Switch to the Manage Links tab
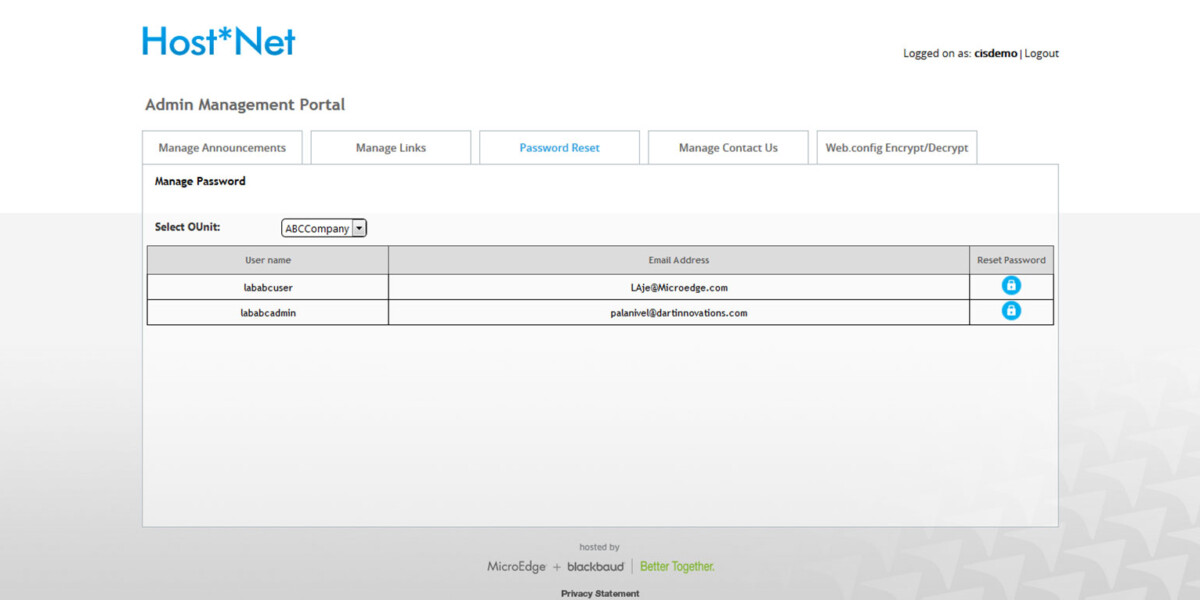 [x=391, y=148]
